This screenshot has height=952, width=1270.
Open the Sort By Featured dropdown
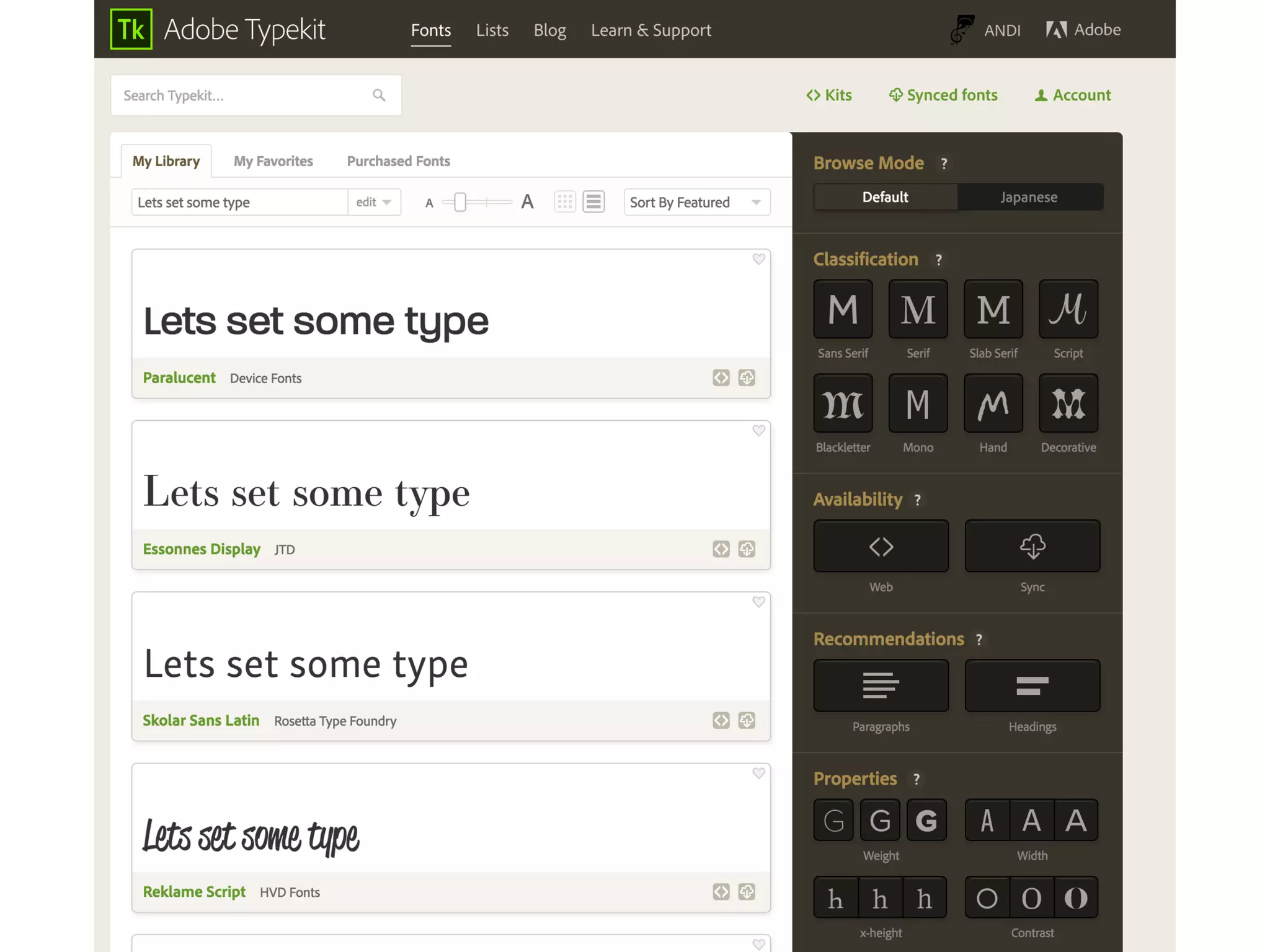[696, 202]
